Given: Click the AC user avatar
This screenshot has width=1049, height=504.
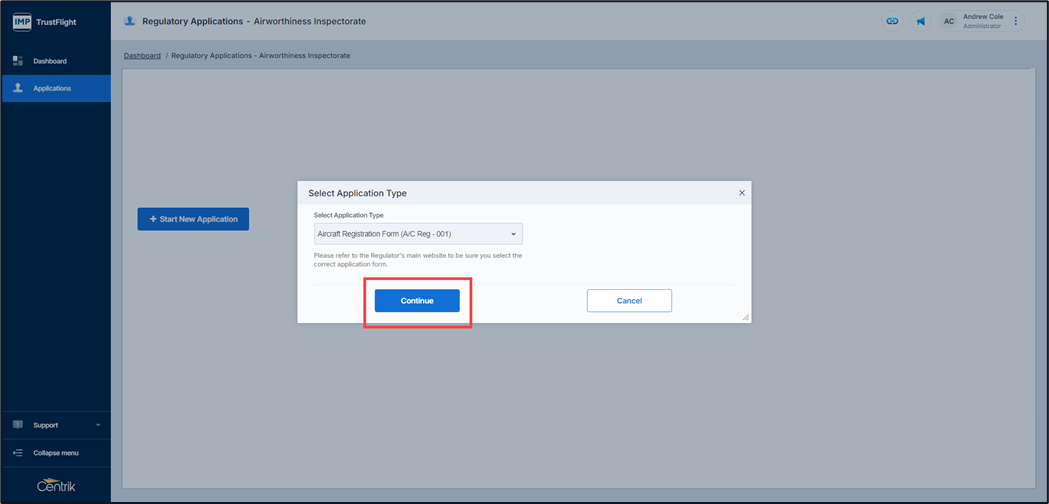Looking at the screenshot, I should [x=949, y=21].
